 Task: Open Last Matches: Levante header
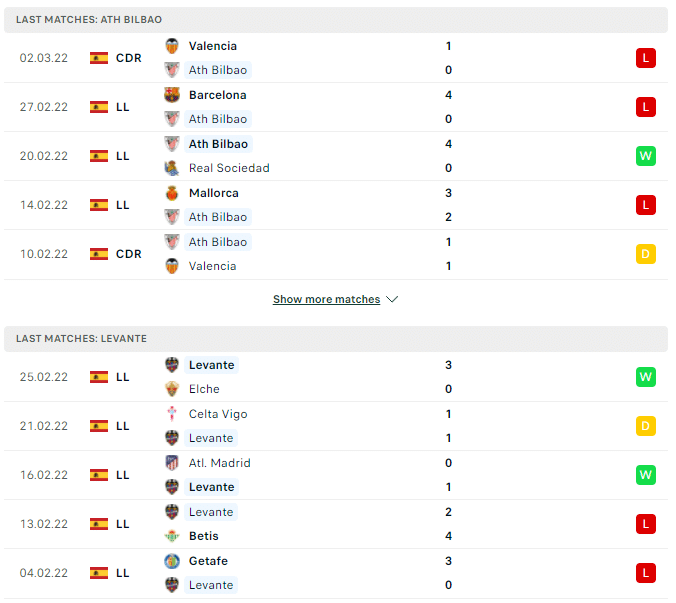click(336, 339)
